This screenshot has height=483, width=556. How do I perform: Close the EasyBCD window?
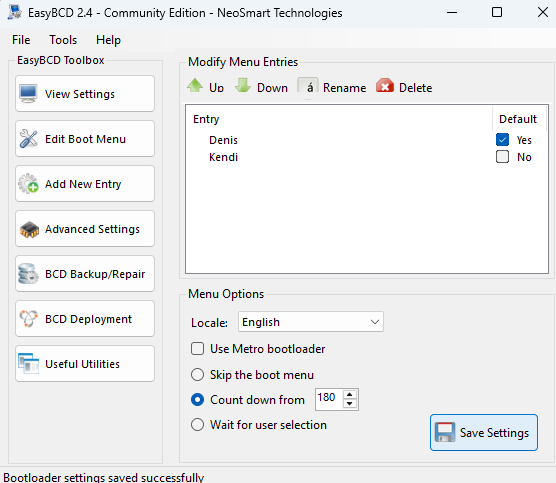point(543,12)
